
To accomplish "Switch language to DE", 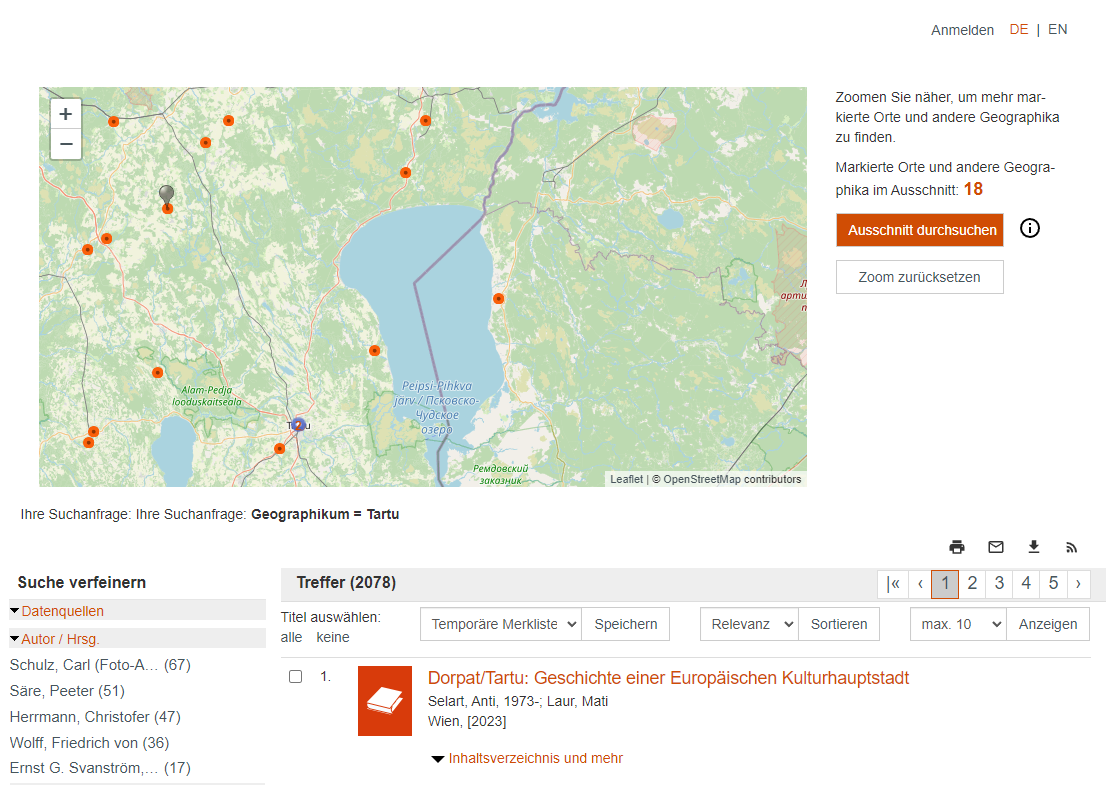I will point(1019,29).
